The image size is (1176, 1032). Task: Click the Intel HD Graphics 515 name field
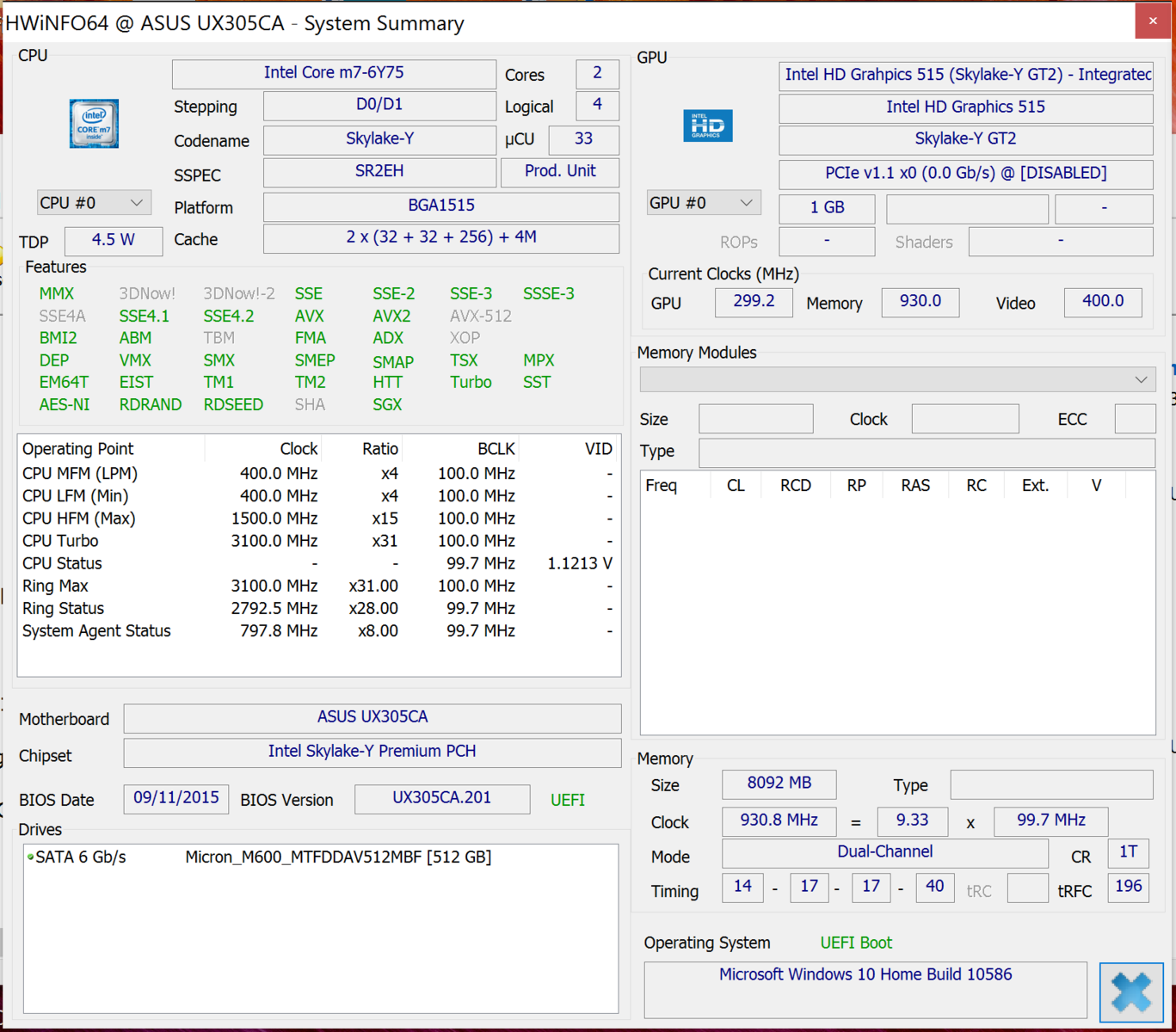coord(966,107)
